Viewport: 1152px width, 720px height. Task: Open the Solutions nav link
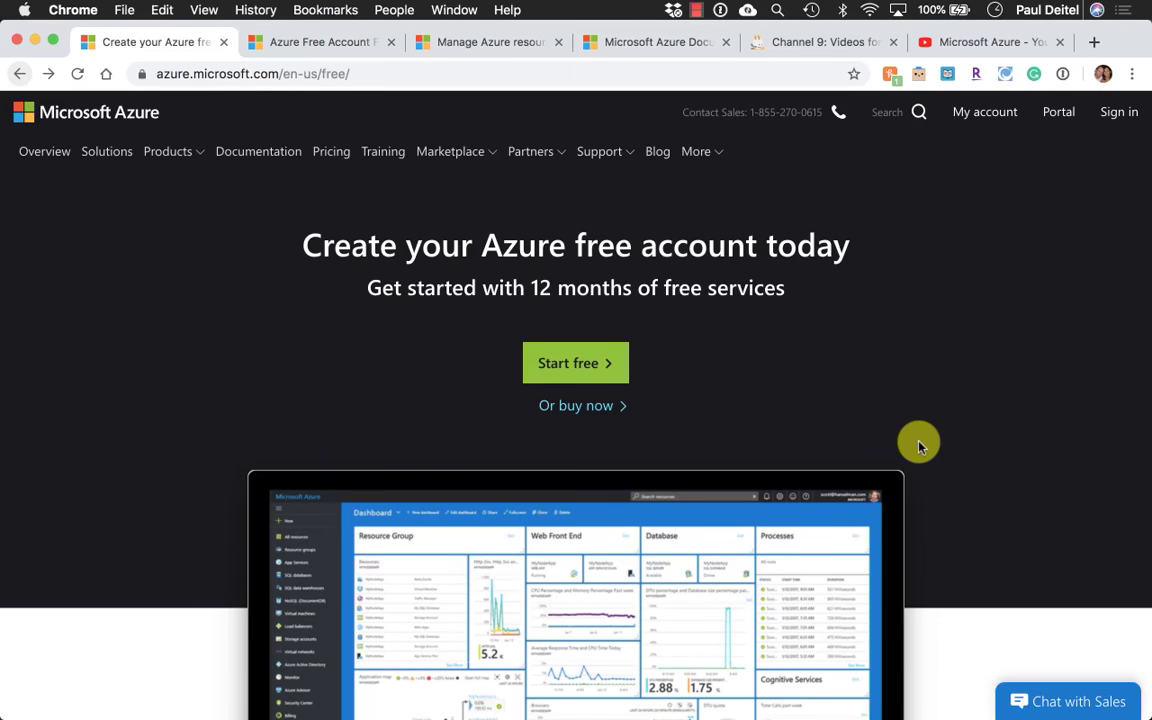point(107,151)
